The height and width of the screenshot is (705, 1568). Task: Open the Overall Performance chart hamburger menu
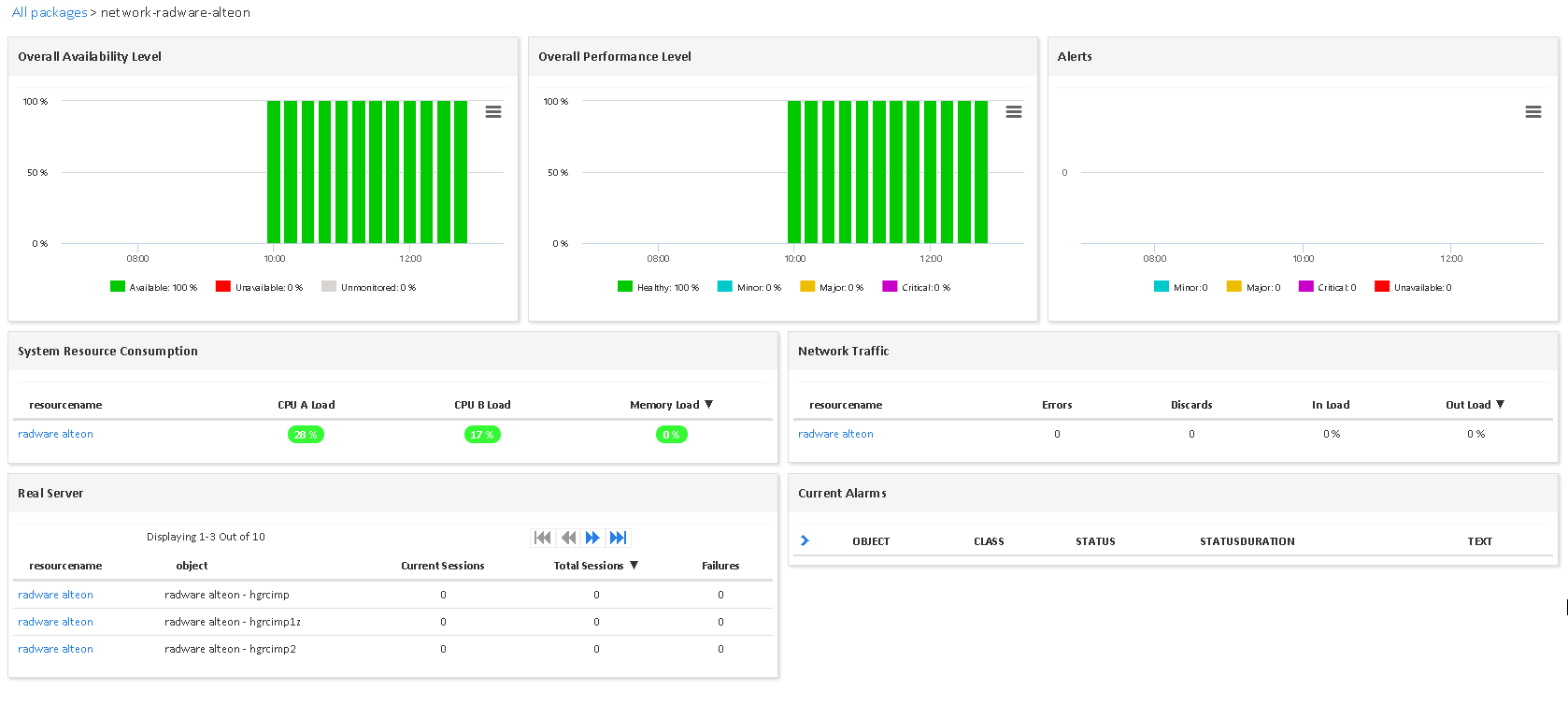tap(1014, 112)
